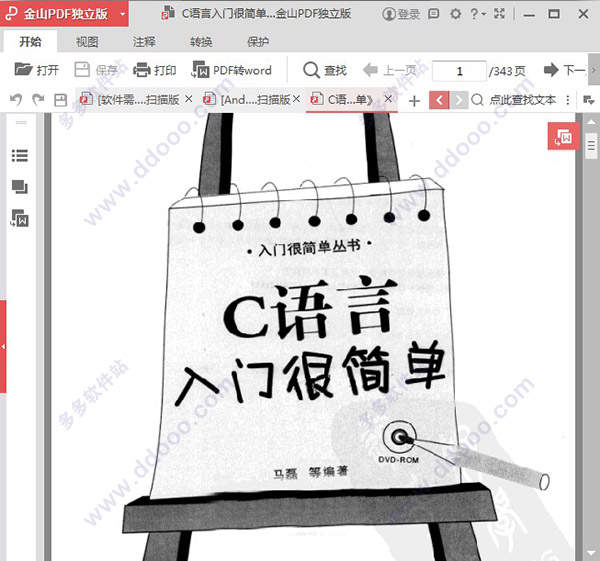This screenshot has height=561, width=600.
Task: Switch to the 转换 tab
Action: coord(201,41)
